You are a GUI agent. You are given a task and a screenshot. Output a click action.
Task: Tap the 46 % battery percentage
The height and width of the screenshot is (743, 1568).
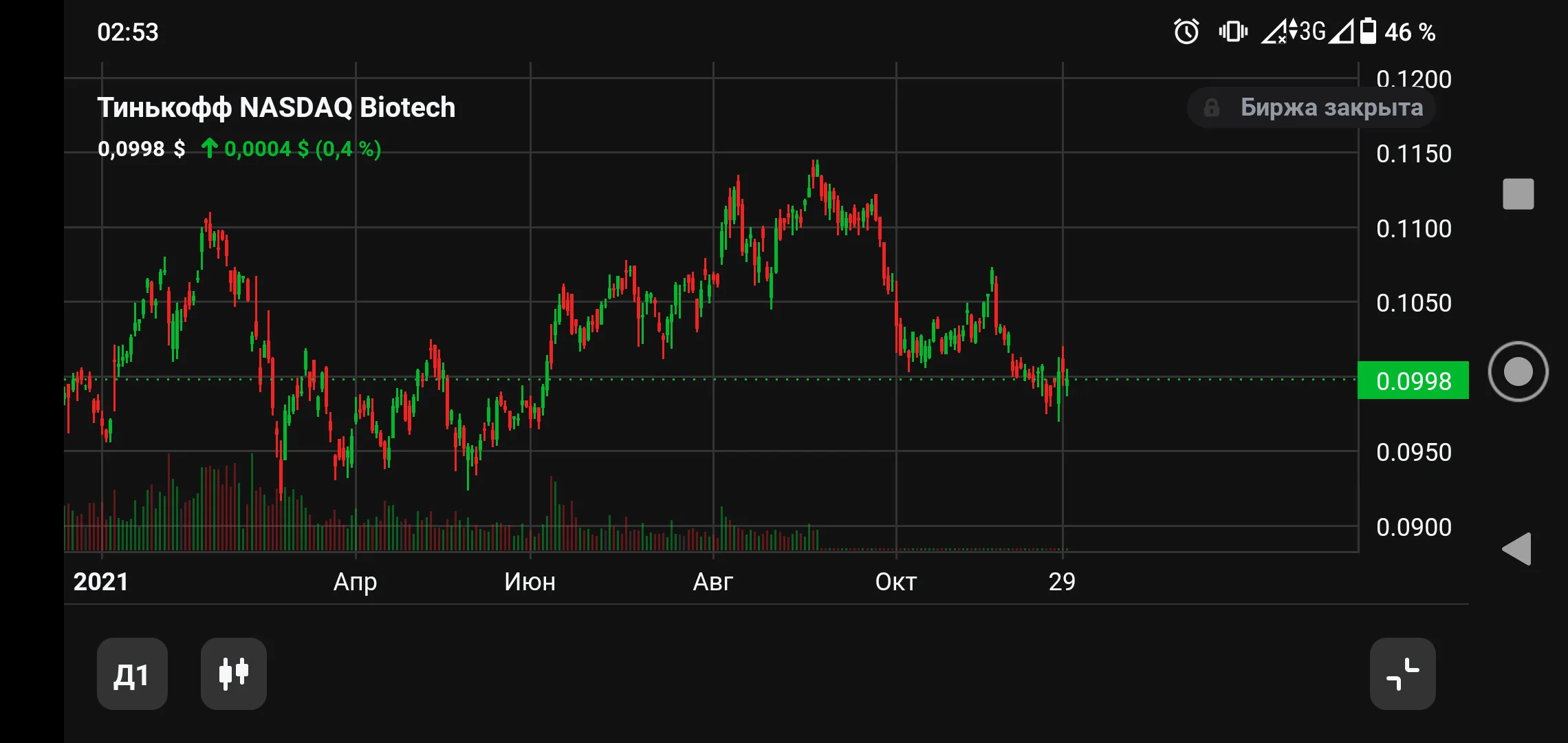tap(1410, 32)
